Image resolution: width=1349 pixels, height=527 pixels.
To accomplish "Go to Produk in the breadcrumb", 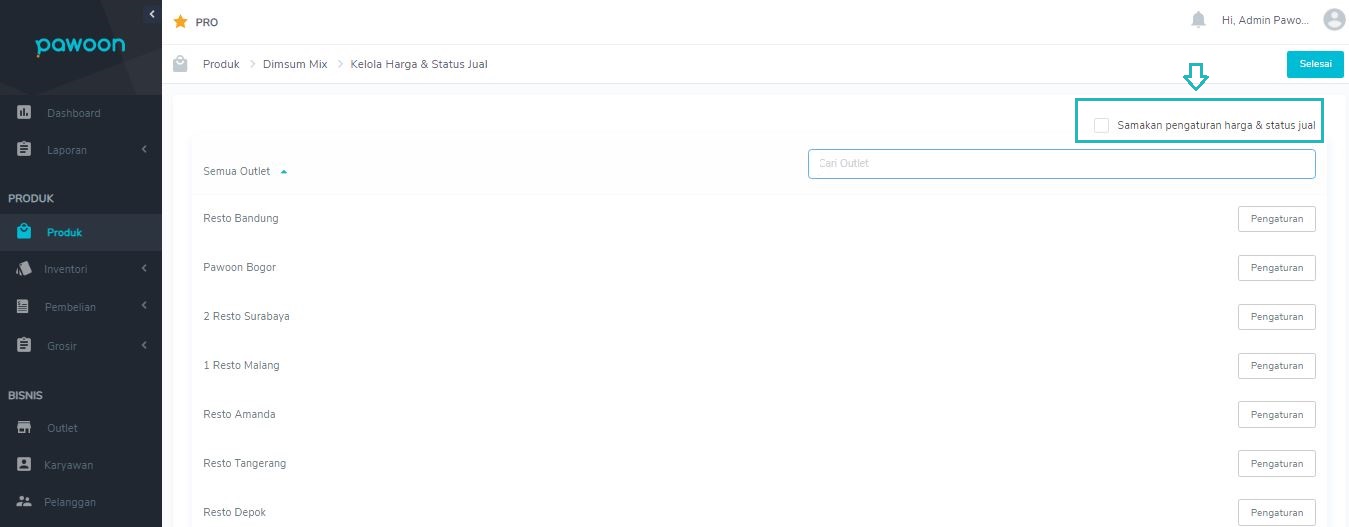I will point(221,64).
